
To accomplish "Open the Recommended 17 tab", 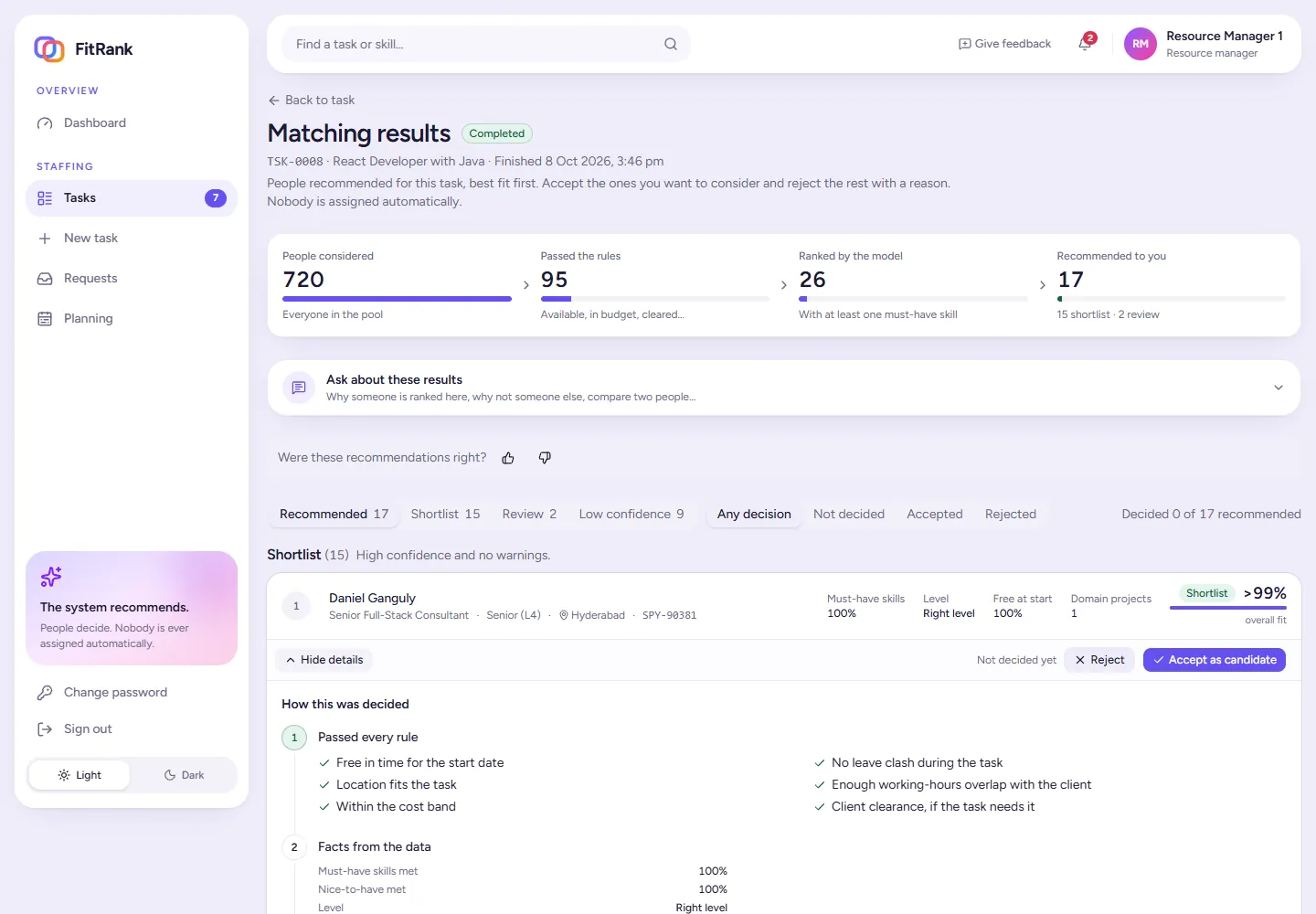I will pyautogui.click(x=334, y=515).
